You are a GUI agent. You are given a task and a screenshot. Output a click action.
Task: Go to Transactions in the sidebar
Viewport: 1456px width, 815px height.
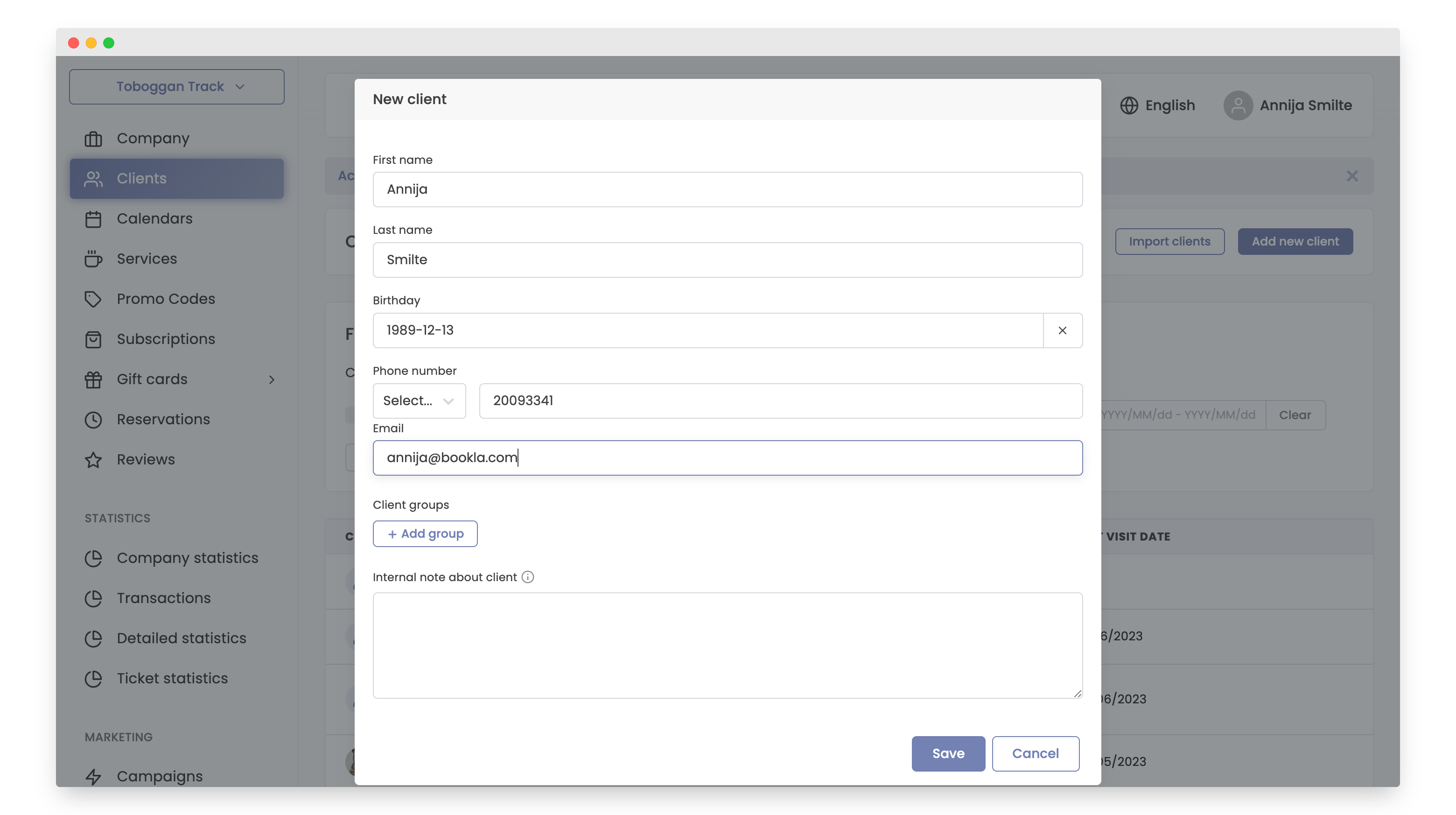(x=163, y=598)
